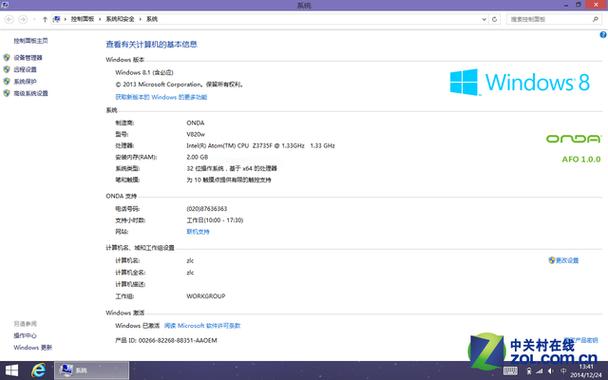Click System breadcrumb in address bar

[152, 19]
